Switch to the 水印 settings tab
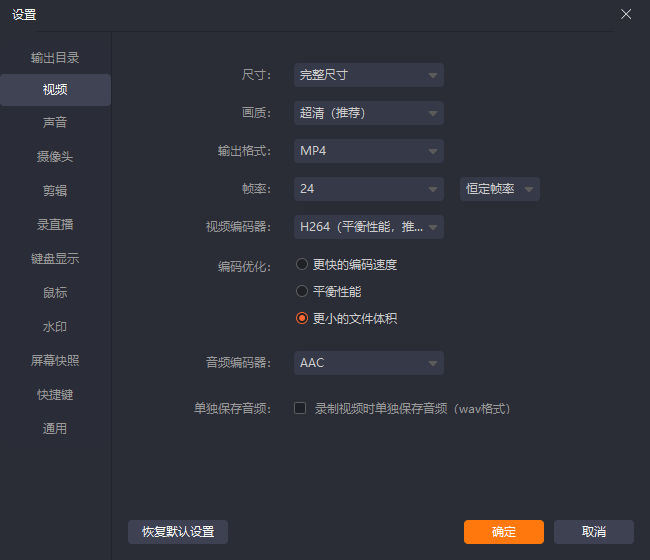 55,327
